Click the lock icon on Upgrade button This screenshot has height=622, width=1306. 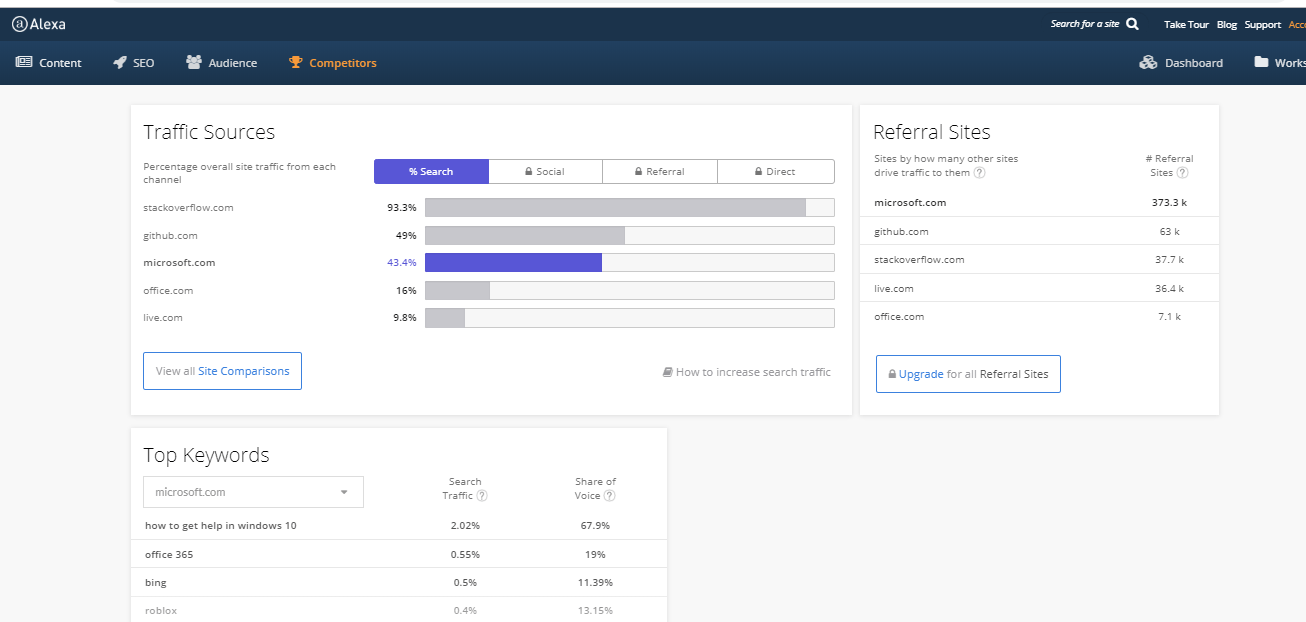(892, 374)
